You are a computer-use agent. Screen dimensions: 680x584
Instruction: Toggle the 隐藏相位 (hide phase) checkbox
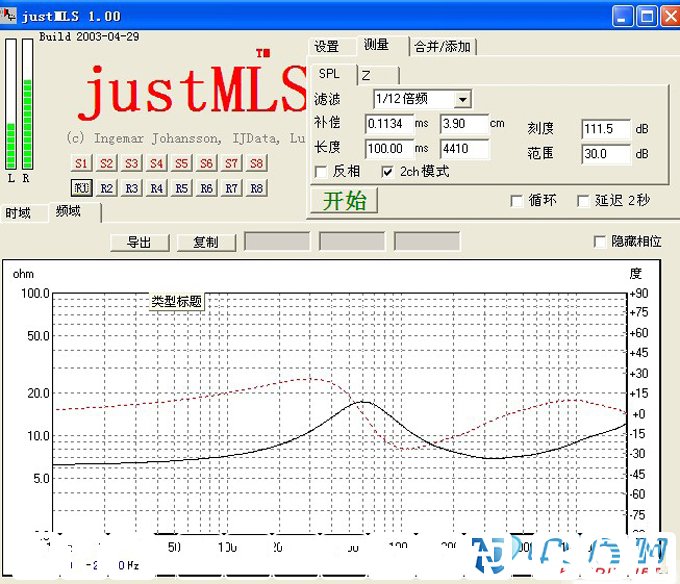coord(599,241)
